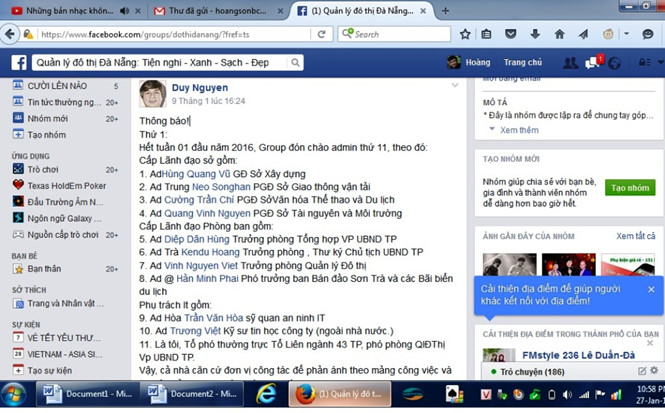Open Internet Explorer from the taskbar
Screen dimensions: 665x413
click(266, 394)
